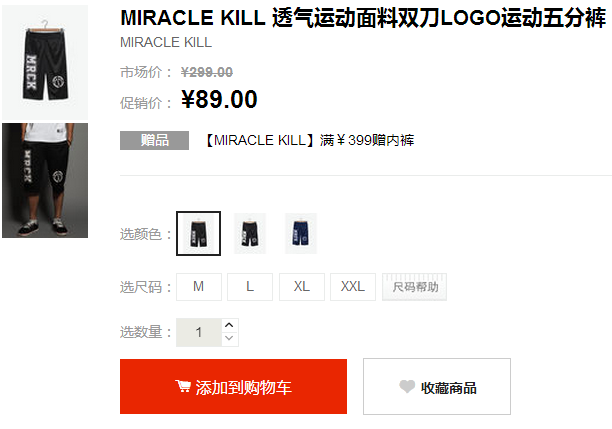Image resolution: width=612 pixels, height=429 pixels.
Task: Select size M
Action: click(x=199, y=287)
